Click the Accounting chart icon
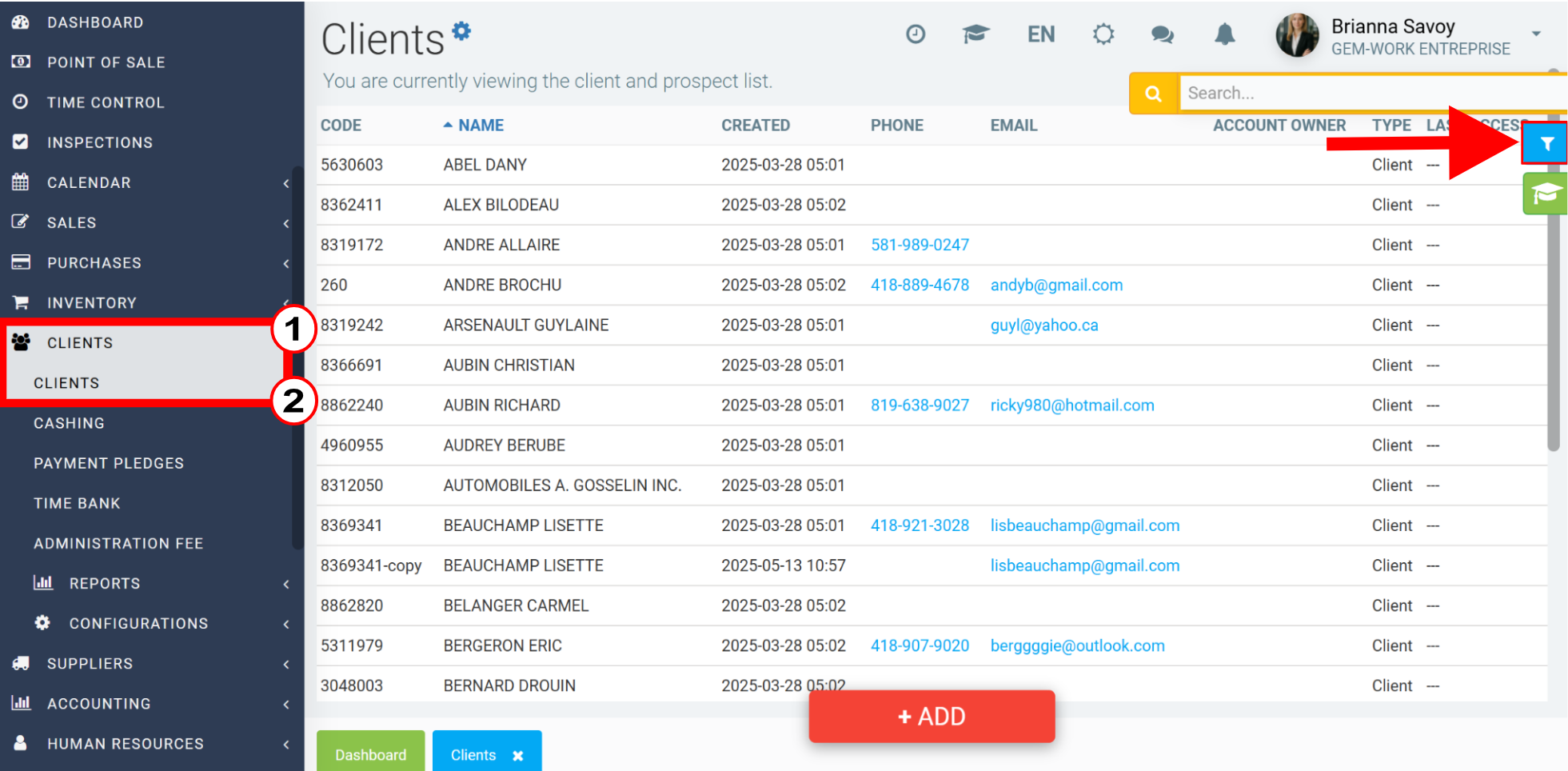Image resolution: width=1568 pixels, height=771 pixels. tap(21, 703)
